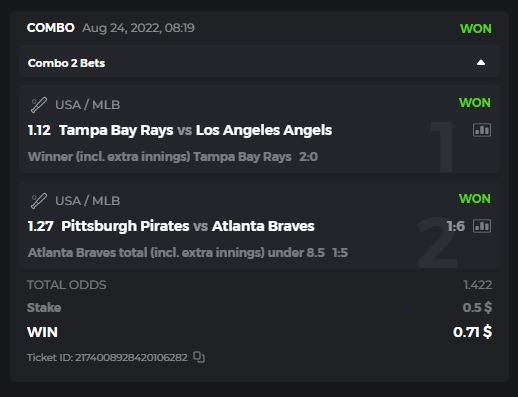Click baseball icon beside first USA / MLB
Image resolution: width=518 pixels, height=397 pixels.
tap(39, 105)
